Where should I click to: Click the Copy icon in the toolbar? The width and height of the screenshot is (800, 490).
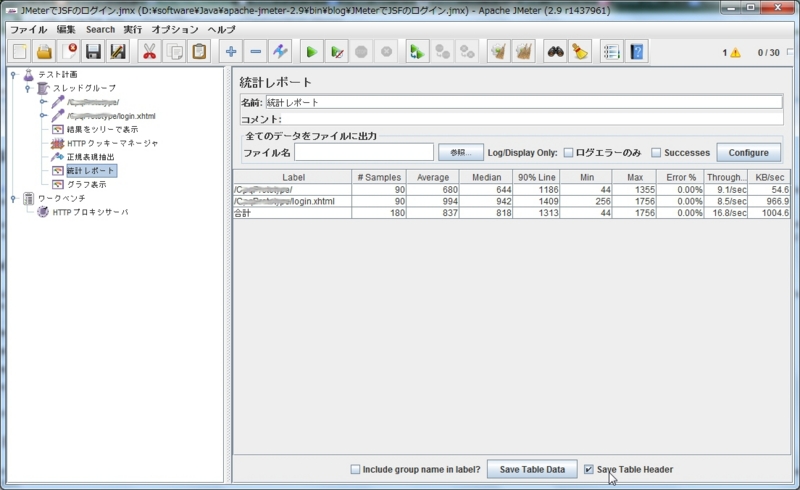[x=174, y=52]
